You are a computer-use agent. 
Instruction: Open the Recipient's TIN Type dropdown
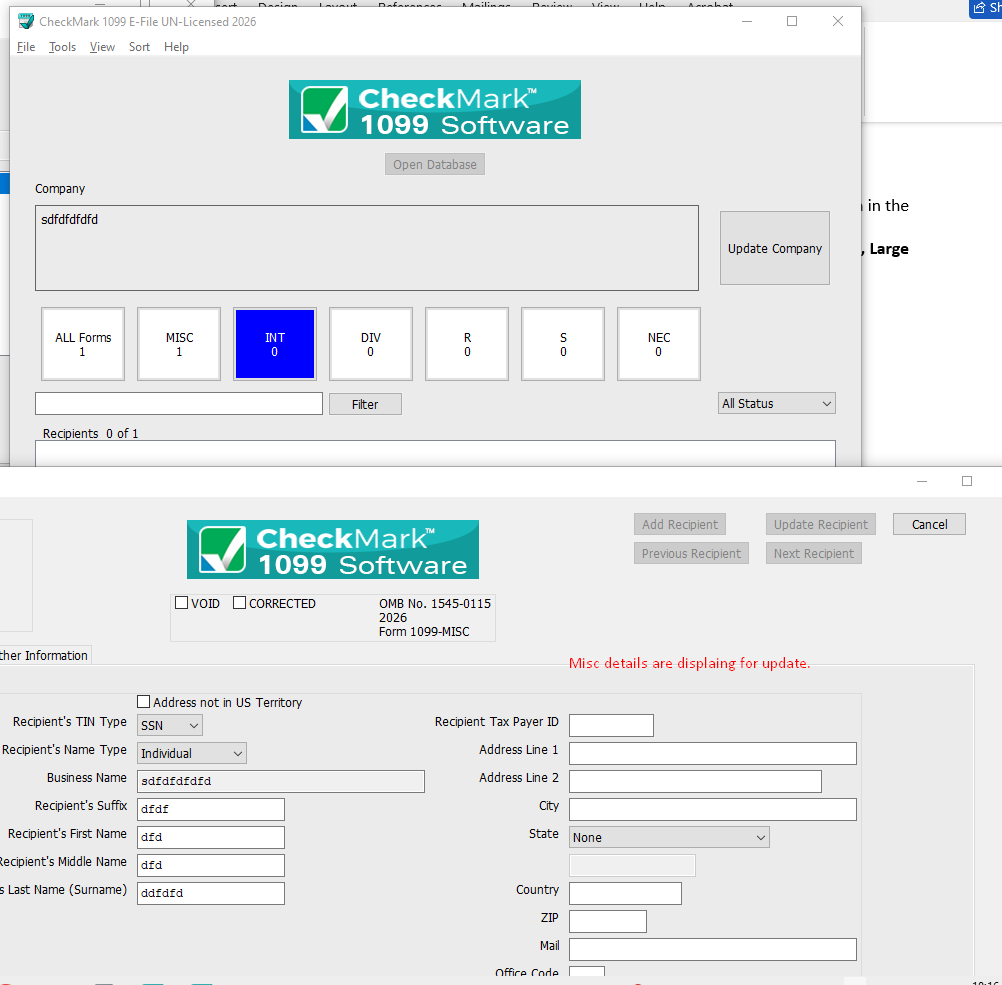[x=170, y=725]
